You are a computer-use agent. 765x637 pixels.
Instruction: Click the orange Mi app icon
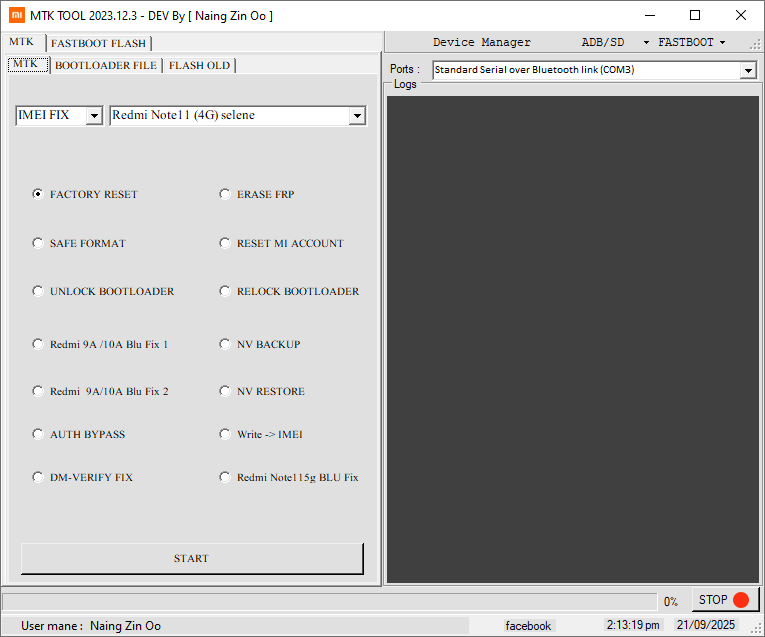coord(16,15)
